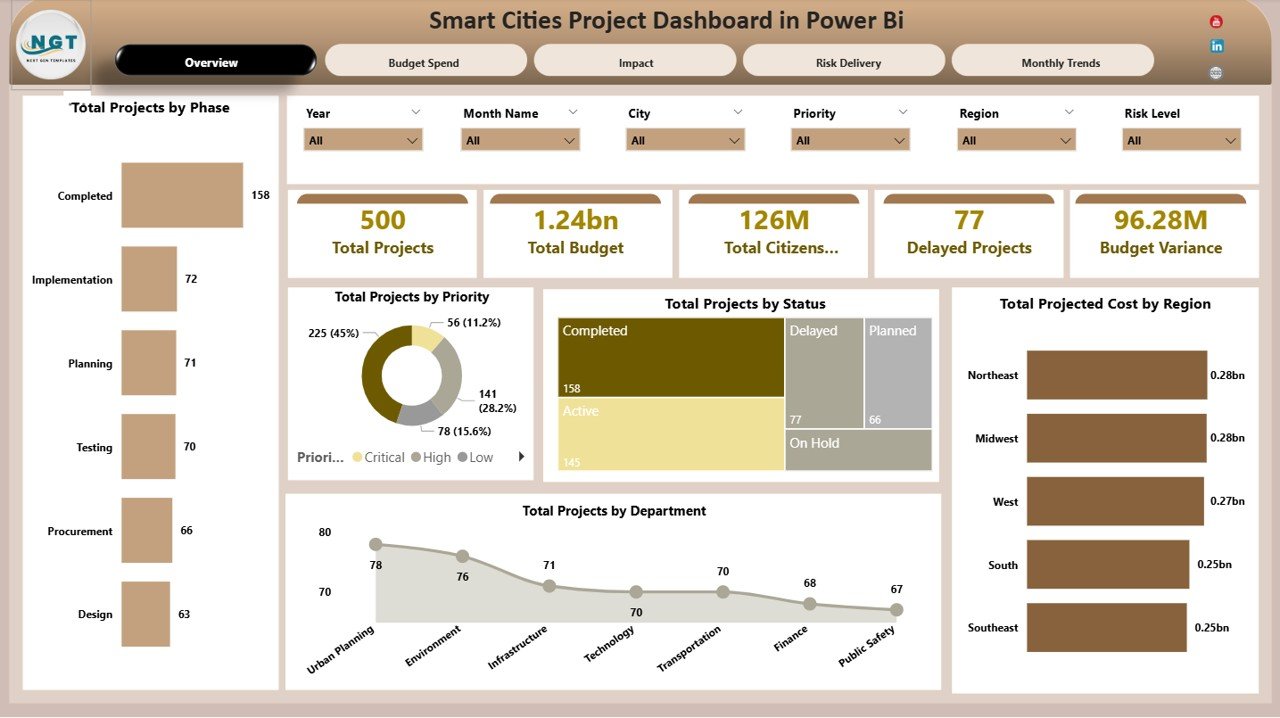
Task: Switch to the Monthly Trends page
Action: point(1054,61)
